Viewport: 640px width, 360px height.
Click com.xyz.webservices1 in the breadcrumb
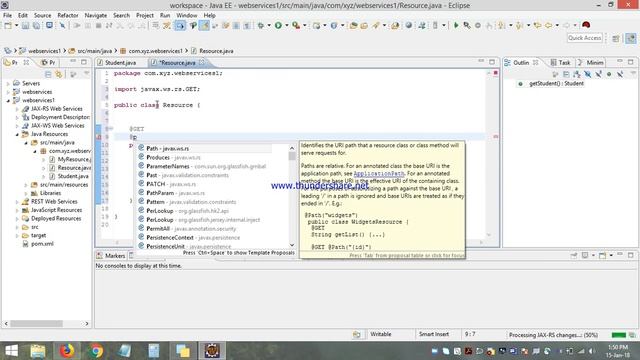156,51
